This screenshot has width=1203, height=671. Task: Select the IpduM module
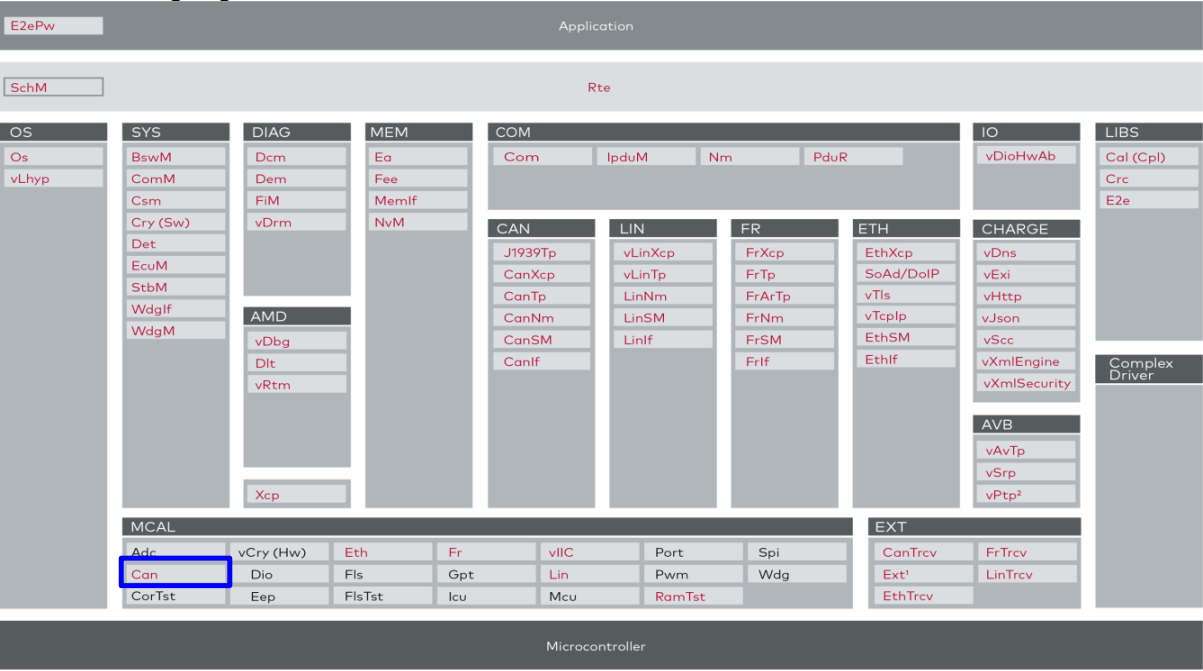[x=646, y=157]
